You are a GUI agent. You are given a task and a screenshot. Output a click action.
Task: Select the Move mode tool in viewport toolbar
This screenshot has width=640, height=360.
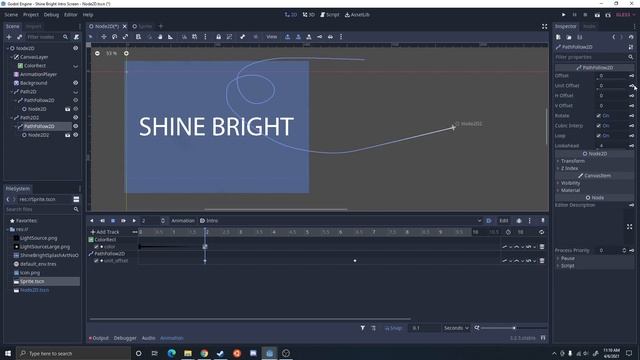pos(104,37)
